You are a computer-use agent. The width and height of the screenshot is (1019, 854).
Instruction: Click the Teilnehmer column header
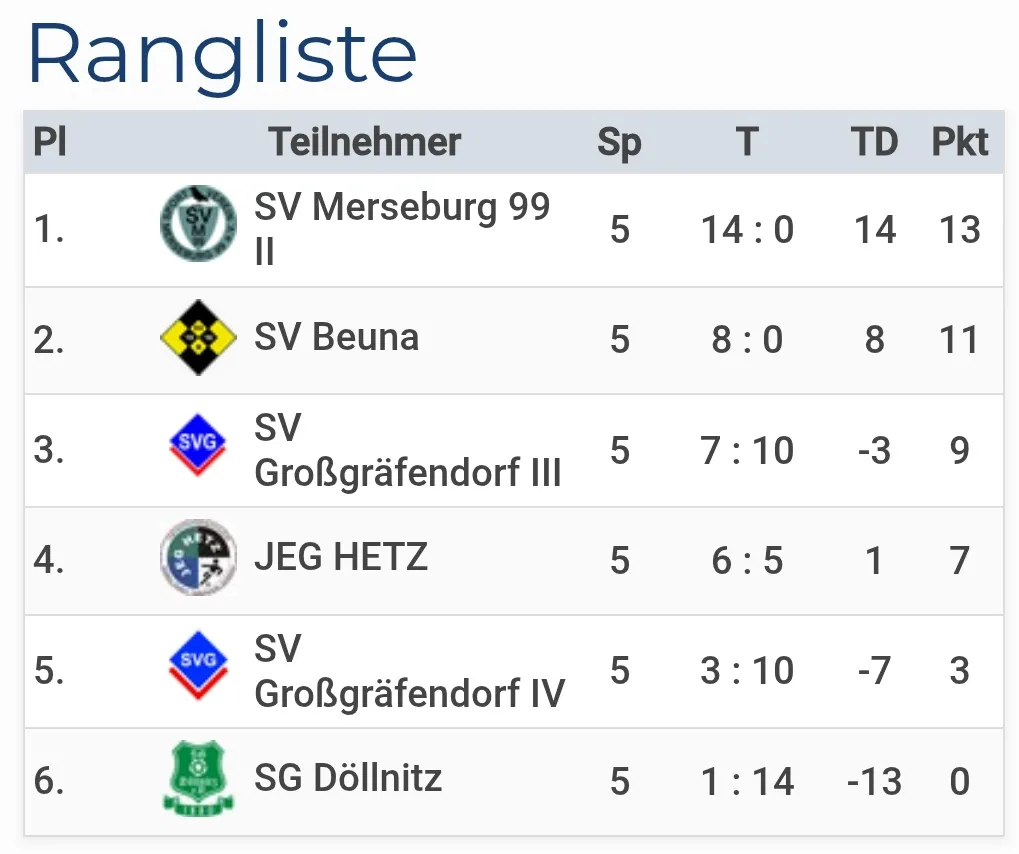point(365,143)
